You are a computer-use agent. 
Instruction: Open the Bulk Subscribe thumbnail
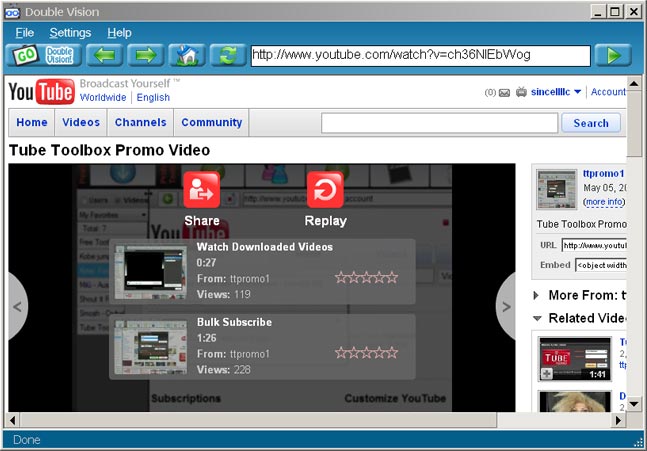[151, 347]
